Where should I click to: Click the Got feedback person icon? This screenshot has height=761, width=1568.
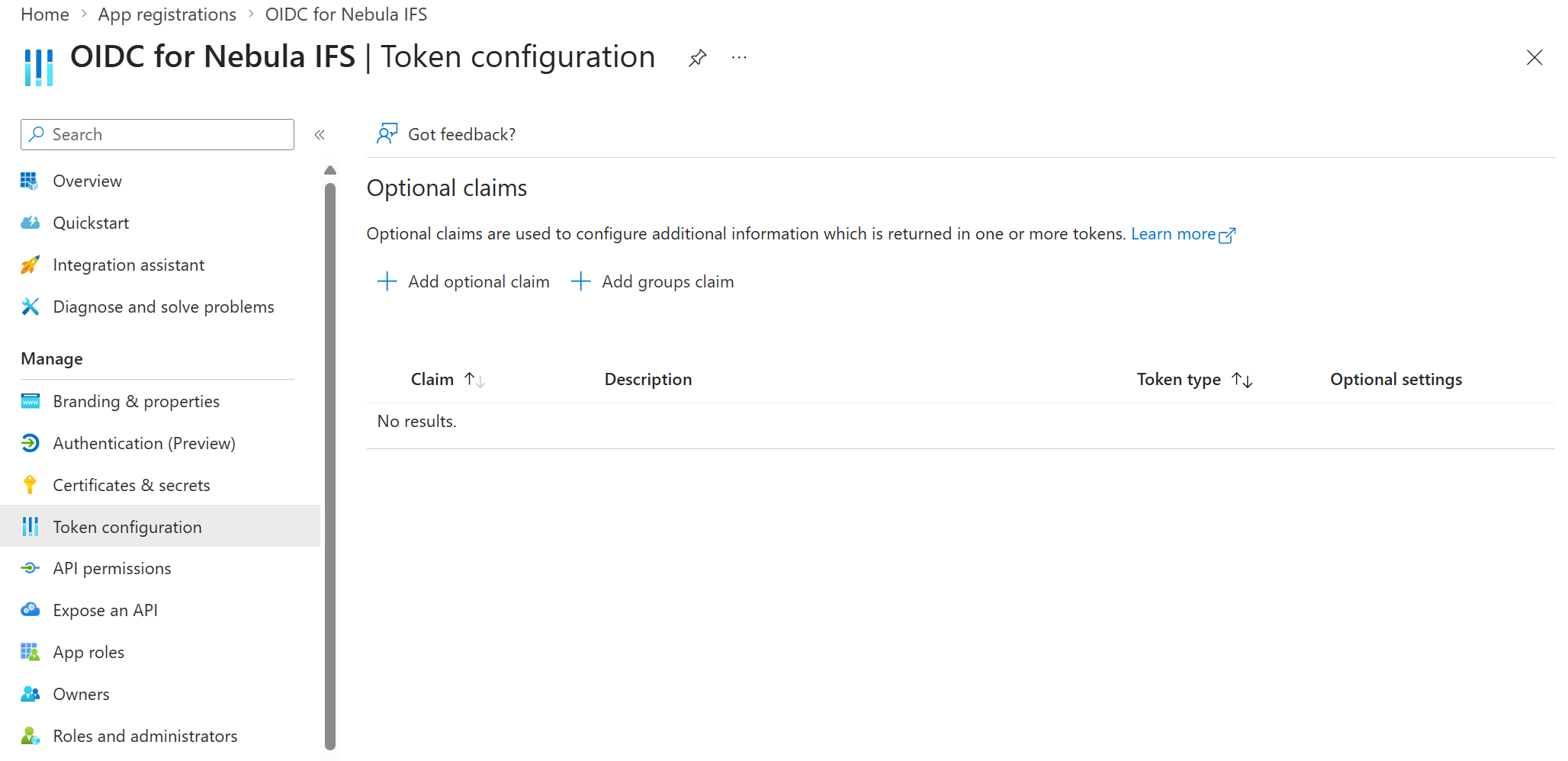click(387, 134)
